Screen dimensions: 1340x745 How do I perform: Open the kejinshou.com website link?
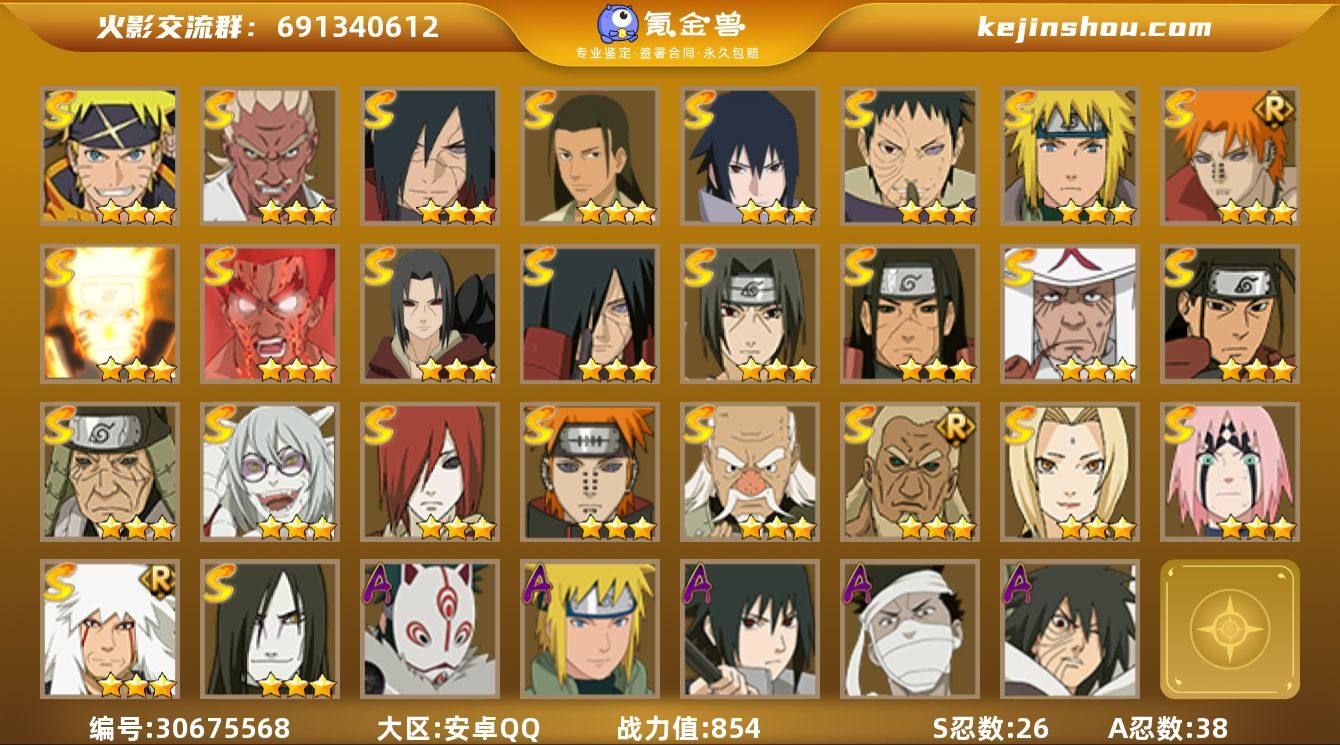click(x=1094, y=27)
